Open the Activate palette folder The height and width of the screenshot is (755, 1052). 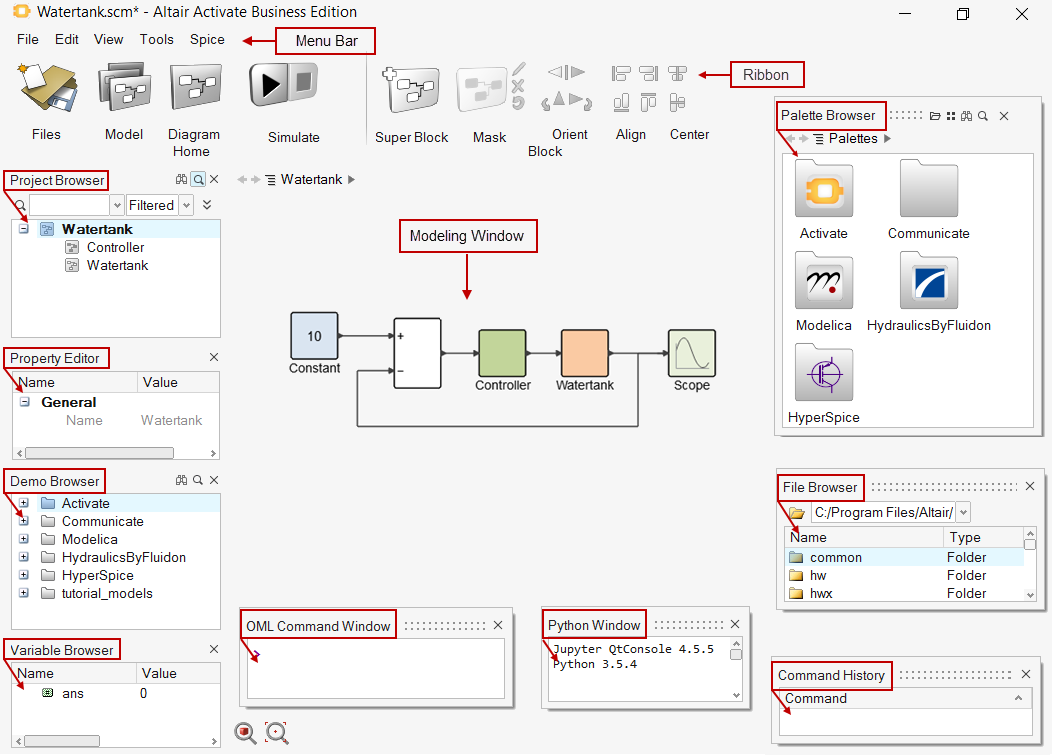click(823, 190)
